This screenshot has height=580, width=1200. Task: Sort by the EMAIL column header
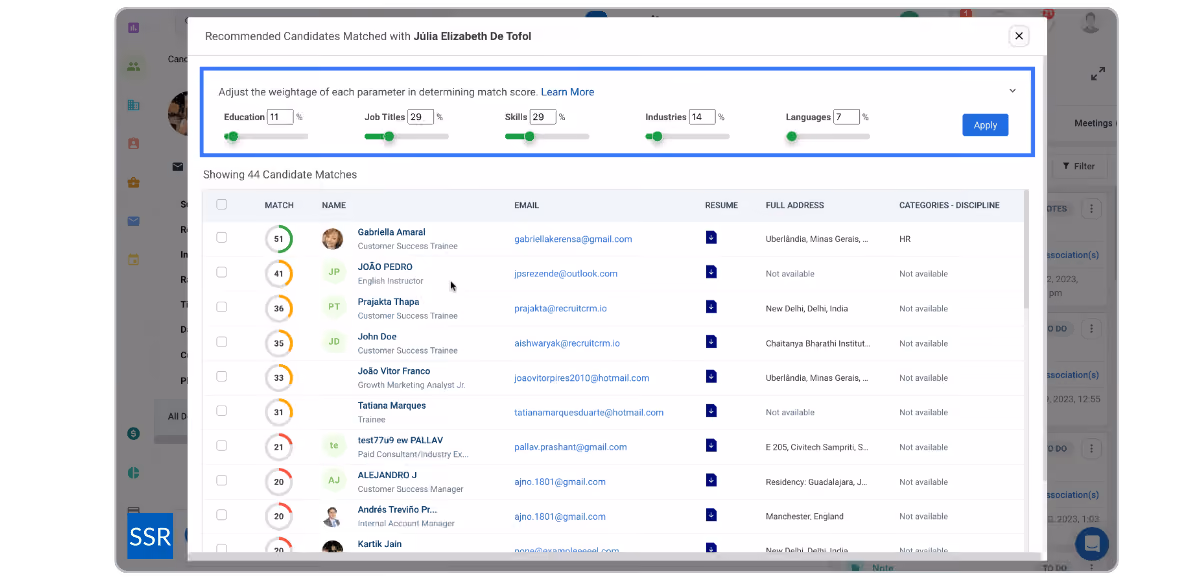coord(526,205)
